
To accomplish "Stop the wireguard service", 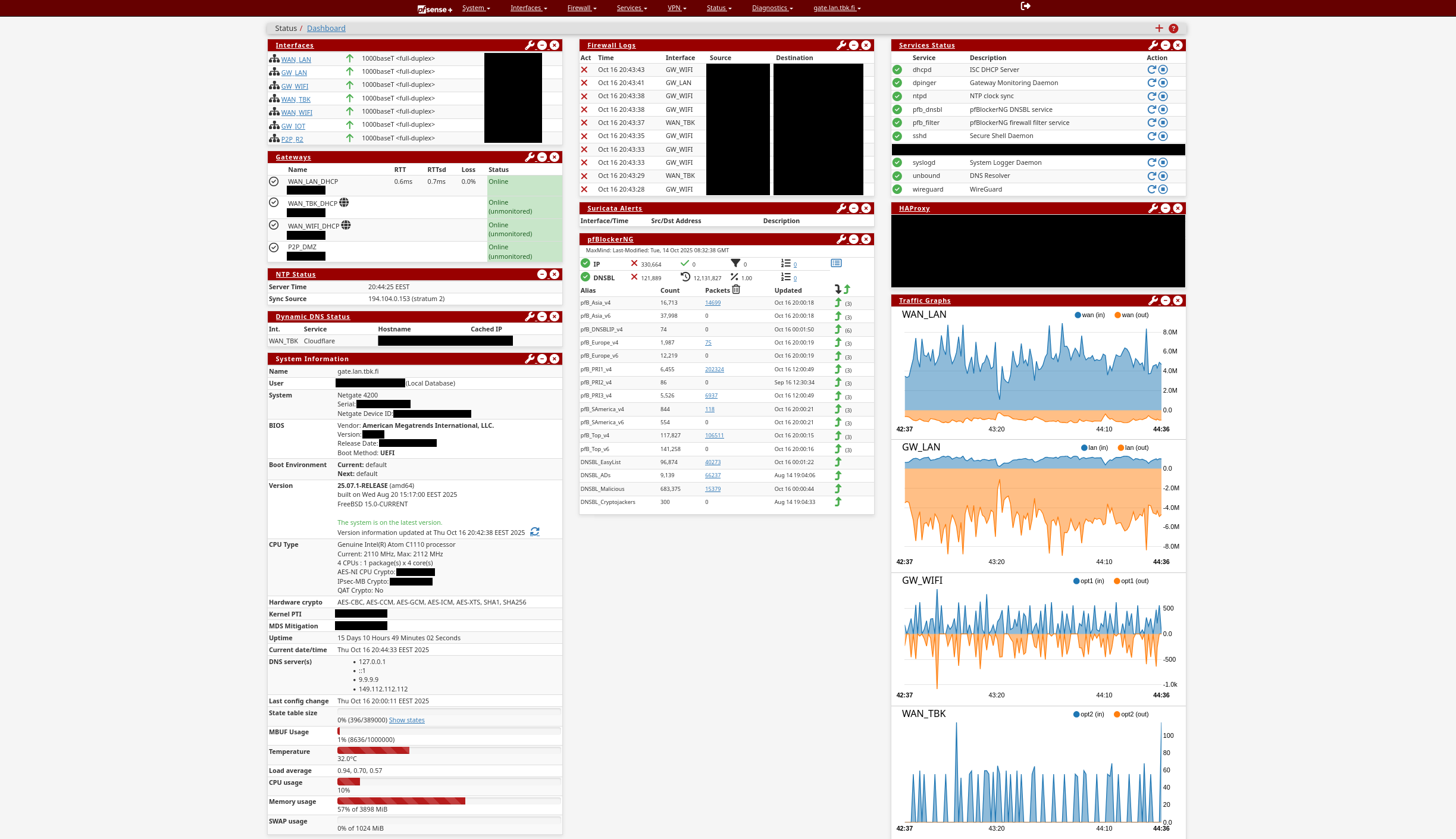I will point(1163,189).
